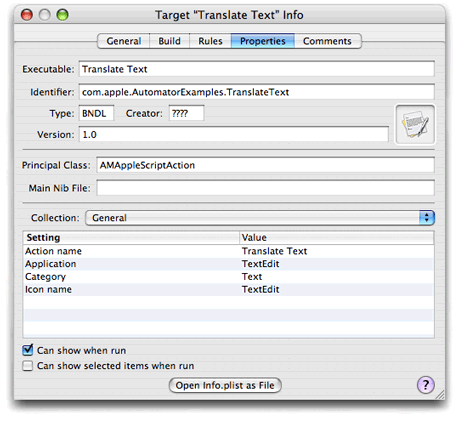459x422 pixels.
Task: Click the TextEdit icon image well
Action: click(x=415, y=125)
